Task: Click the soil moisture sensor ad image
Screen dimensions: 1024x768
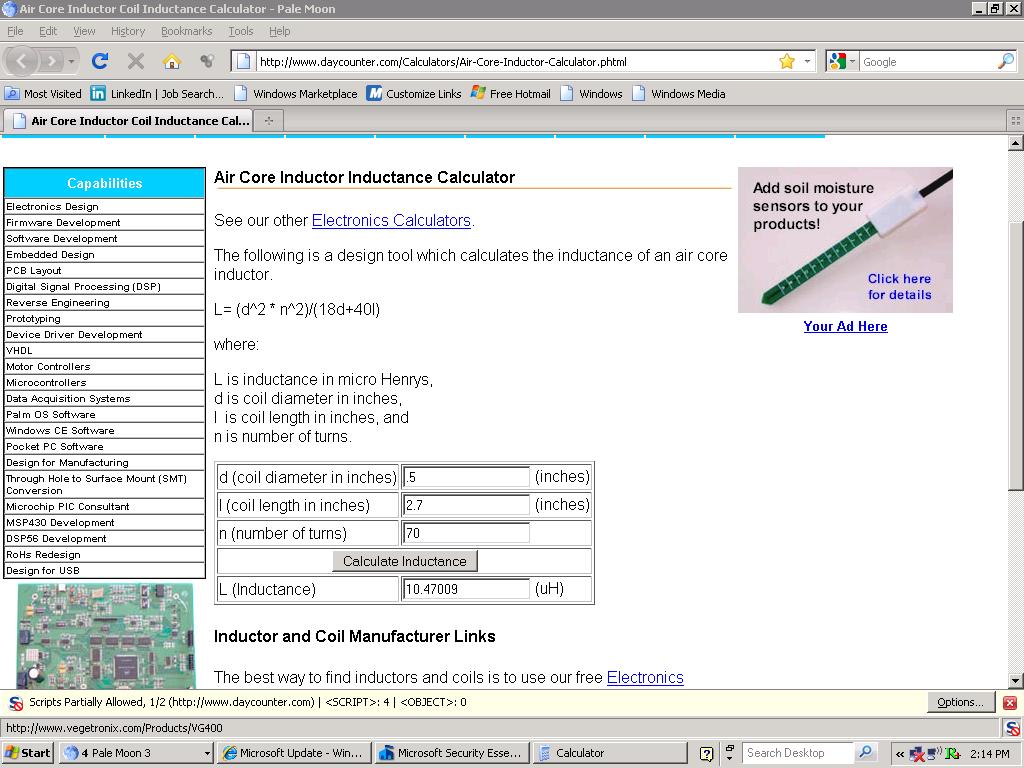Action: coord(845,240)
